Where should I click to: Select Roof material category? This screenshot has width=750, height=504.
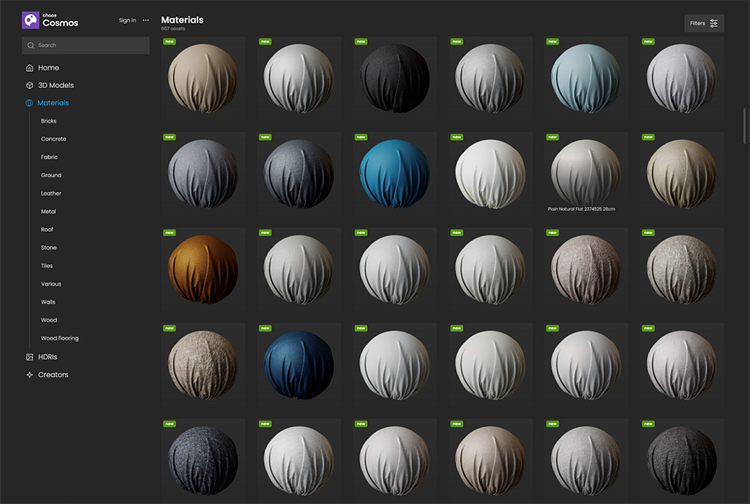click(47, 230)
